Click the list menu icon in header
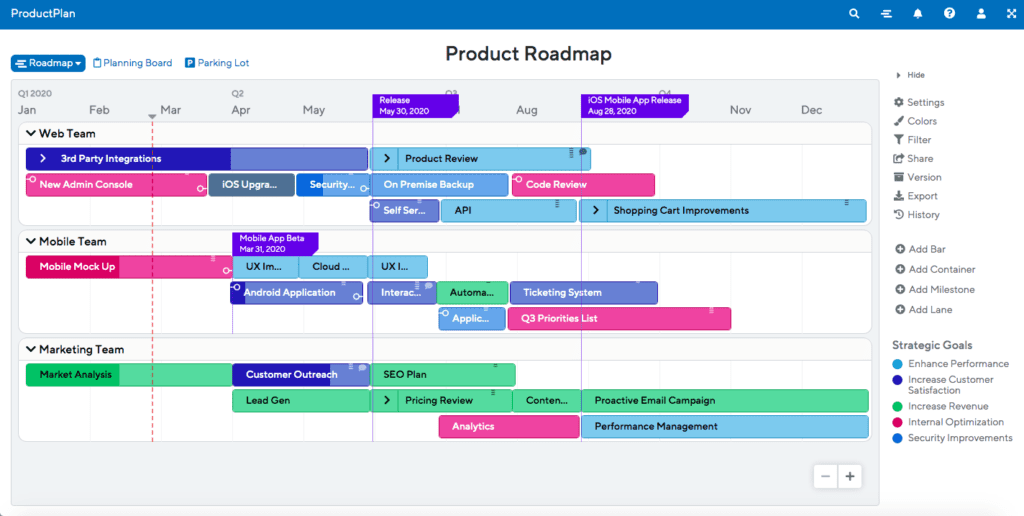 (x=886, y=14)
